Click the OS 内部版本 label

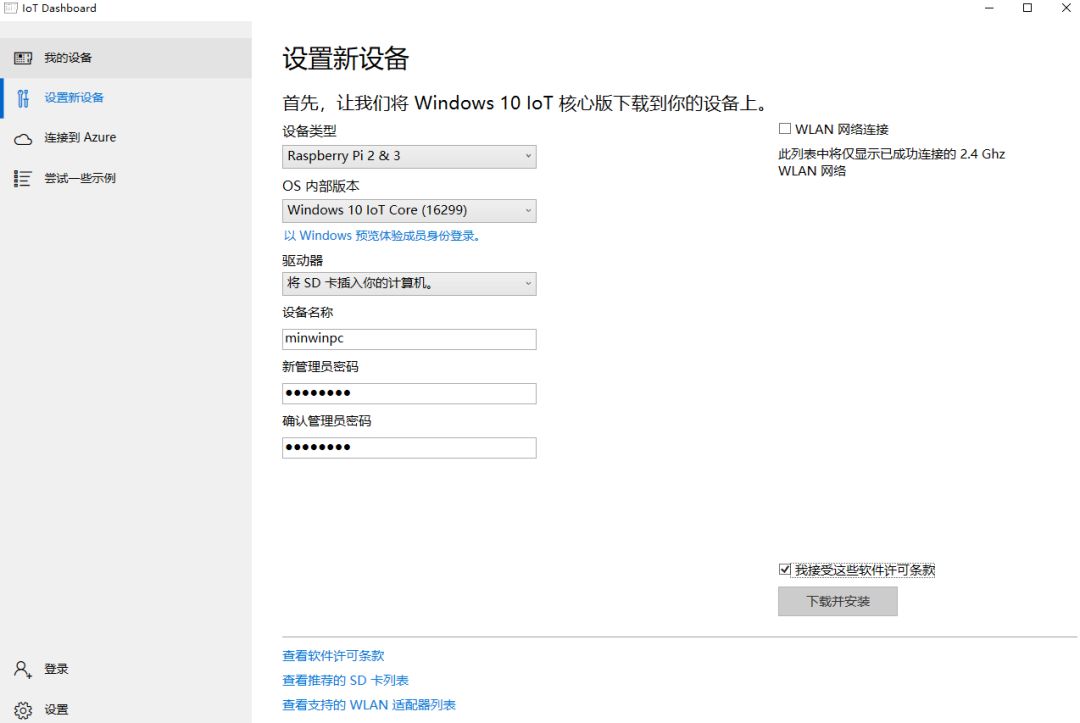tap(321, 186)
